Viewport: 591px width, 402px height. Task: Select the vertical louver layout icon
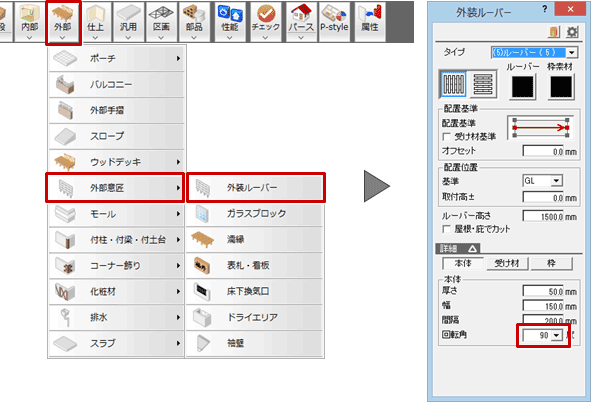click(453, 84)
